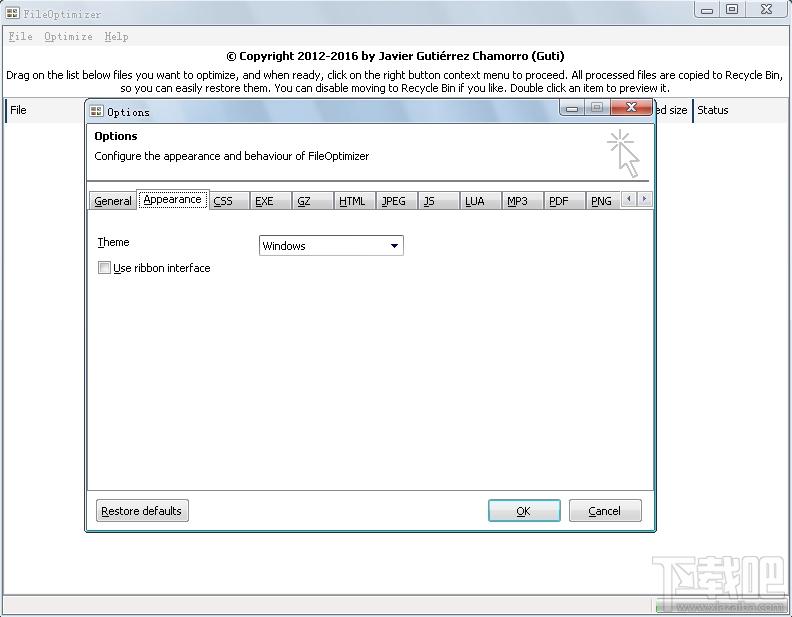
Task: Click the Options dialog title bar icon
Action: (96, 111)
